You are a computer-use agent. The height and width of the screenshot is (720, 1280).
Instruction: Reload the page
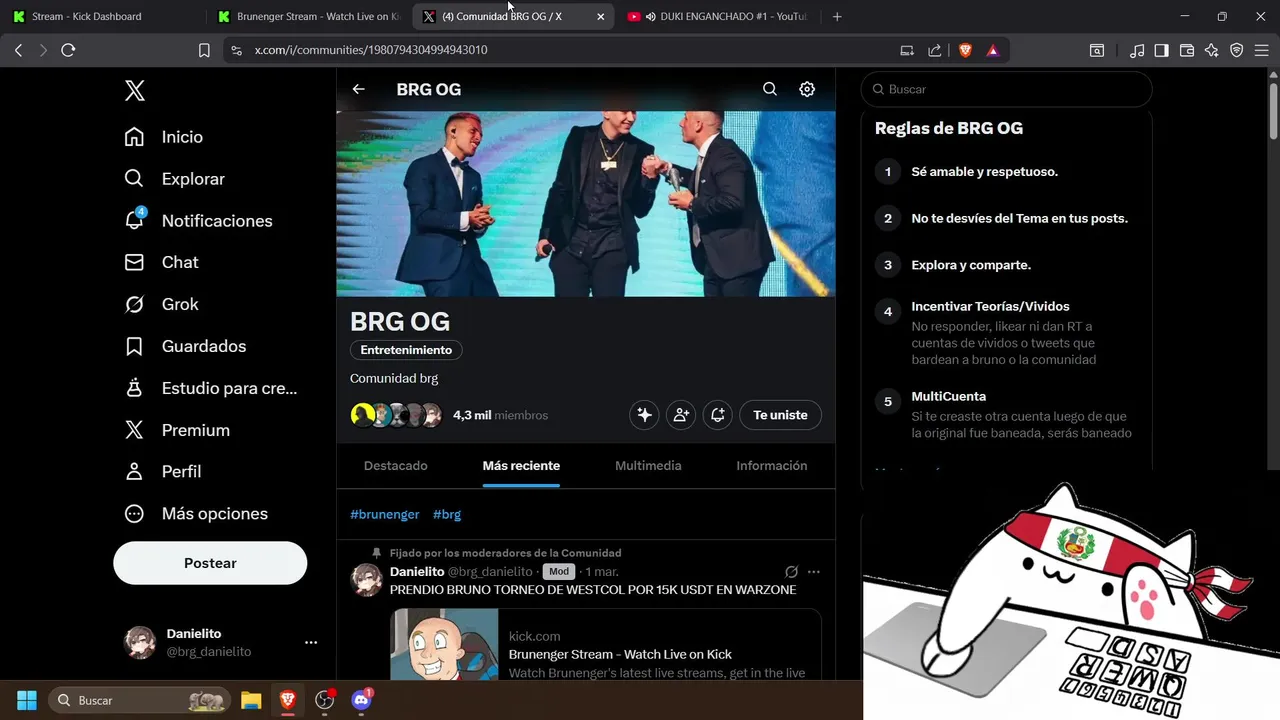pos(68,50)
